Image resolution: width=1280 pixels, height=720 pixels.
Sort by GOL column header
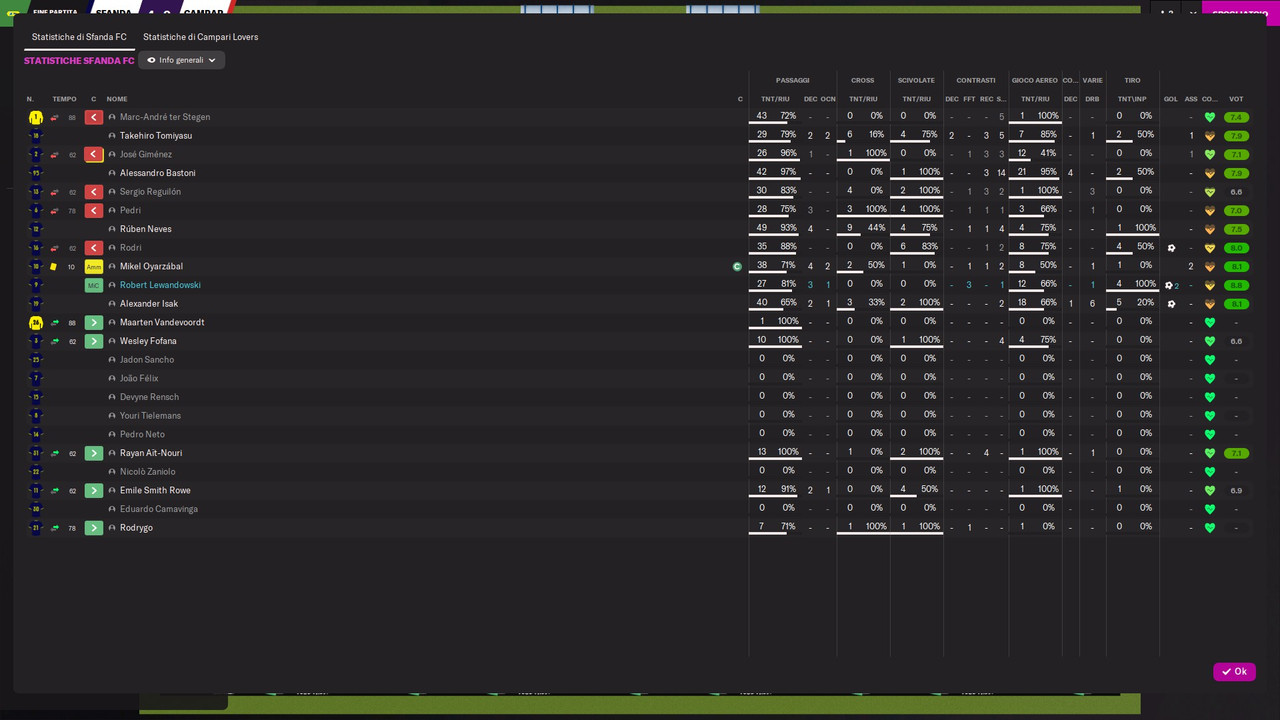1171,99
